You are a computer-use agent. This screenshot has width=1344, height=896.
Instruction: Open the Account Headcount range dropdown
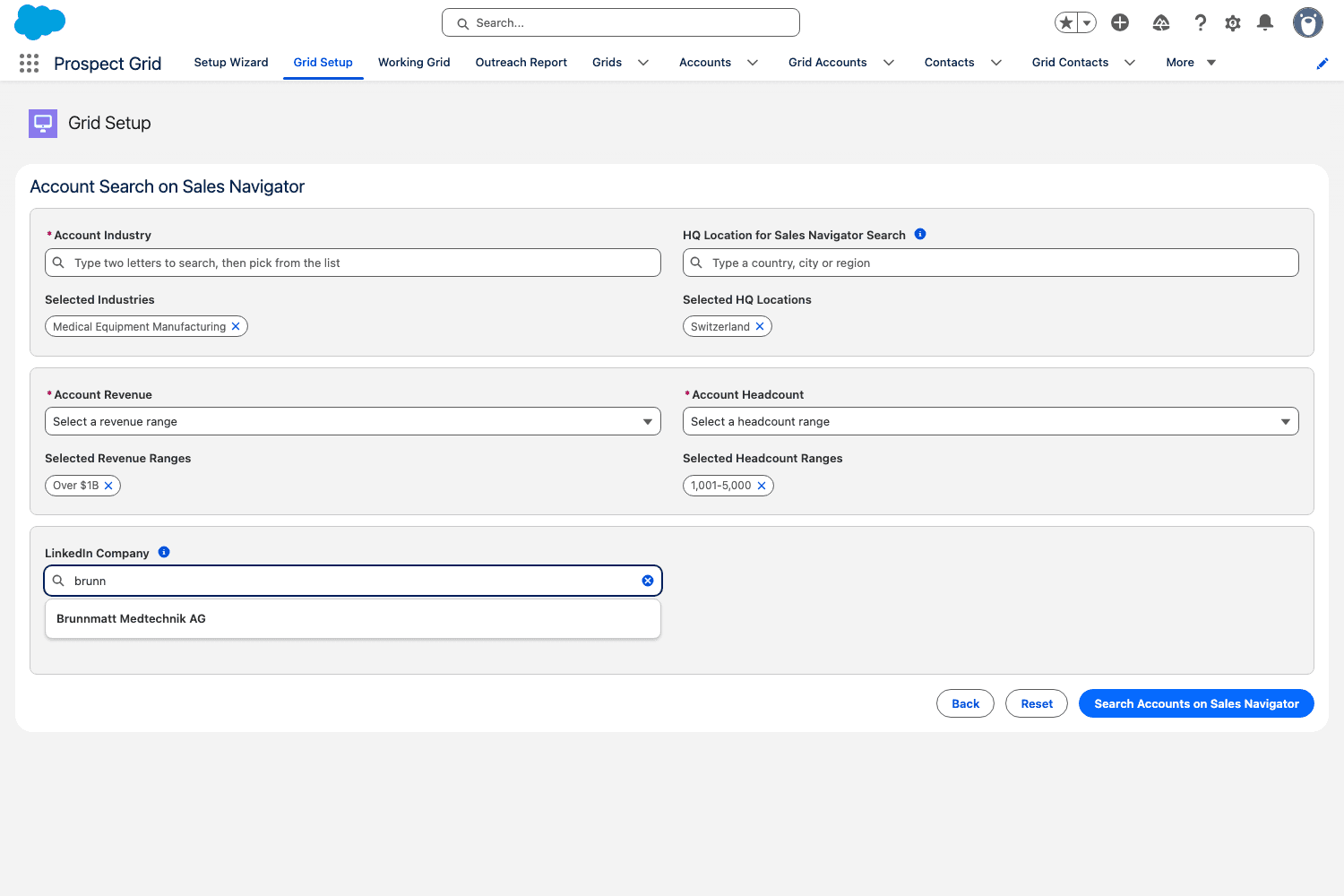pyautogui.click(x=991, y=421)
